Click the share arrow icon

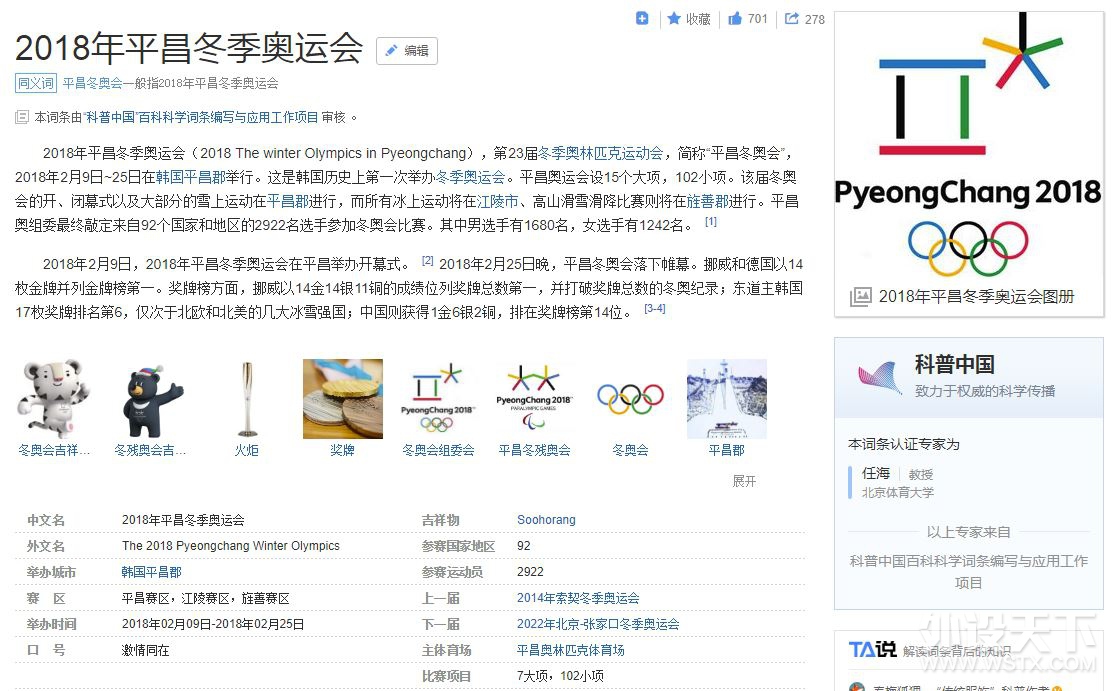coord(791,18)
